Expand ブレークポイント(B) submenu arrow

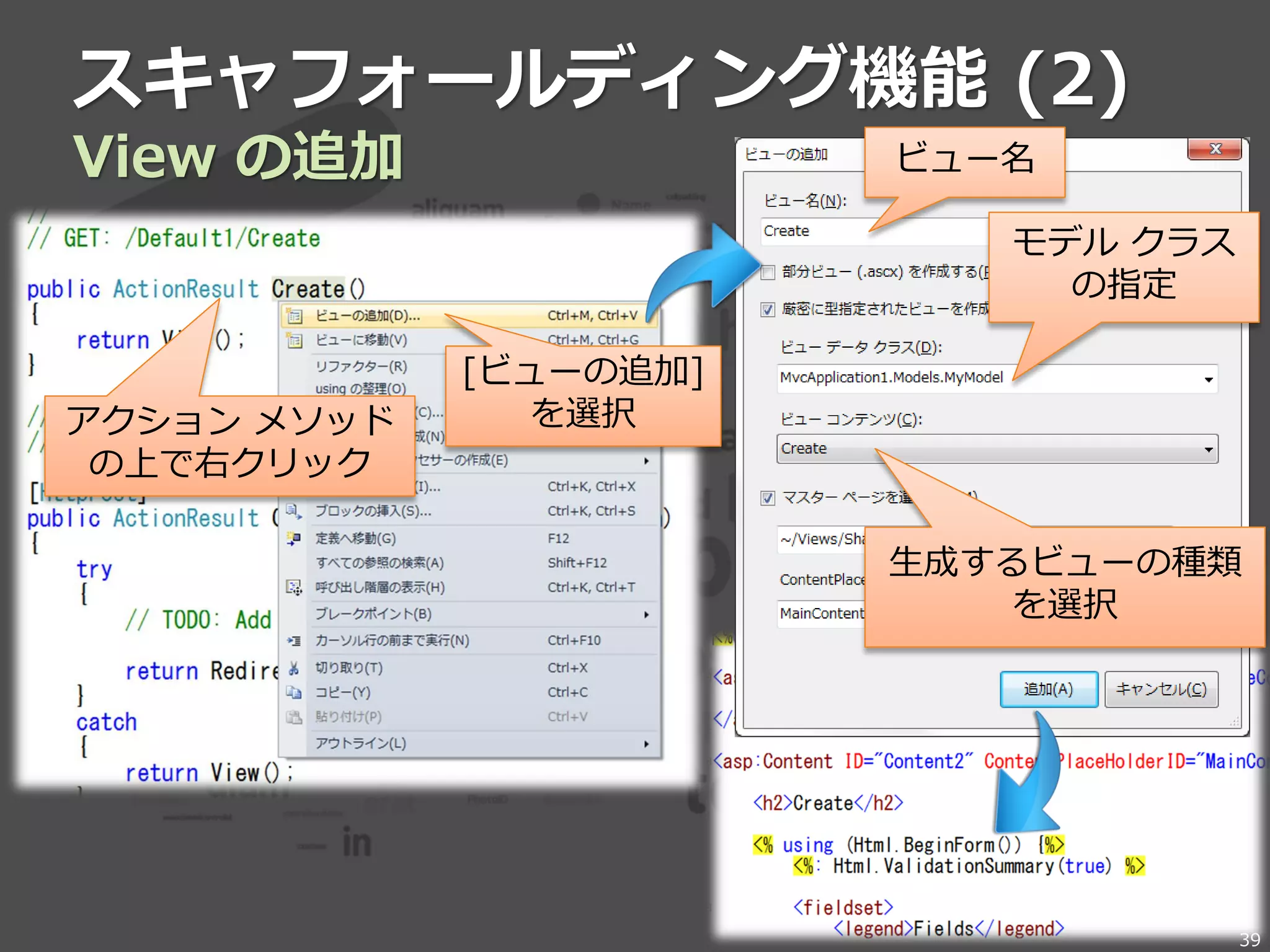click(x=646, y=615)
